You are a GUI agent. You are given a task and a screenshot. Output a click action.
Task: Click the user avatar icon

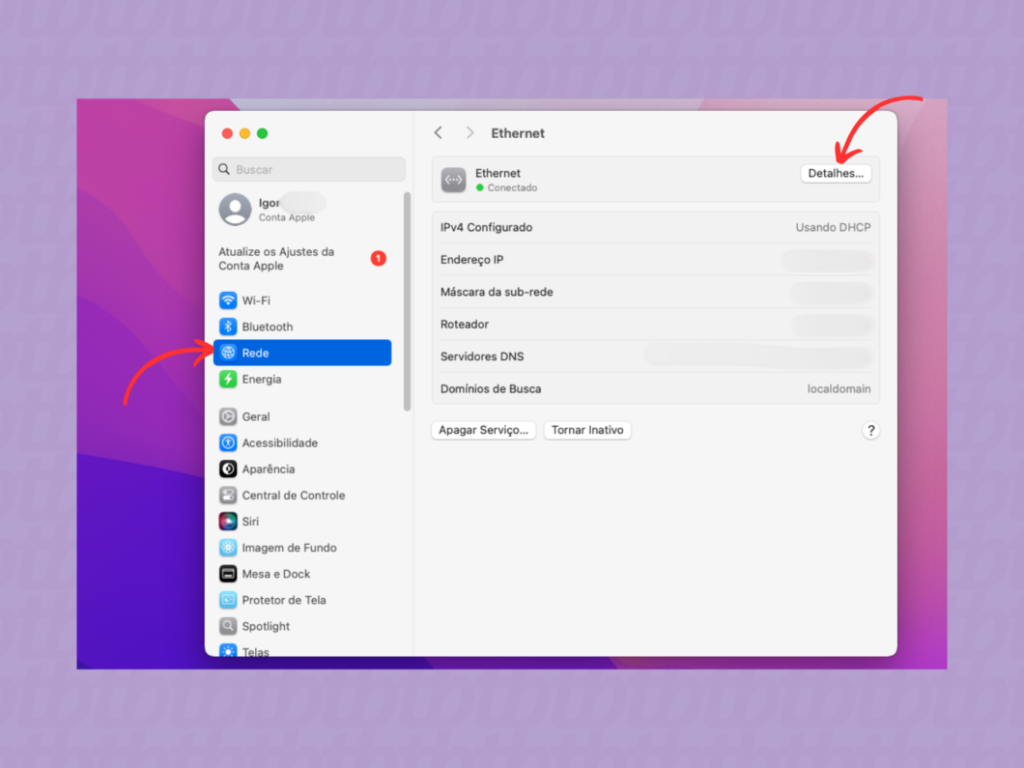[235, 209]
